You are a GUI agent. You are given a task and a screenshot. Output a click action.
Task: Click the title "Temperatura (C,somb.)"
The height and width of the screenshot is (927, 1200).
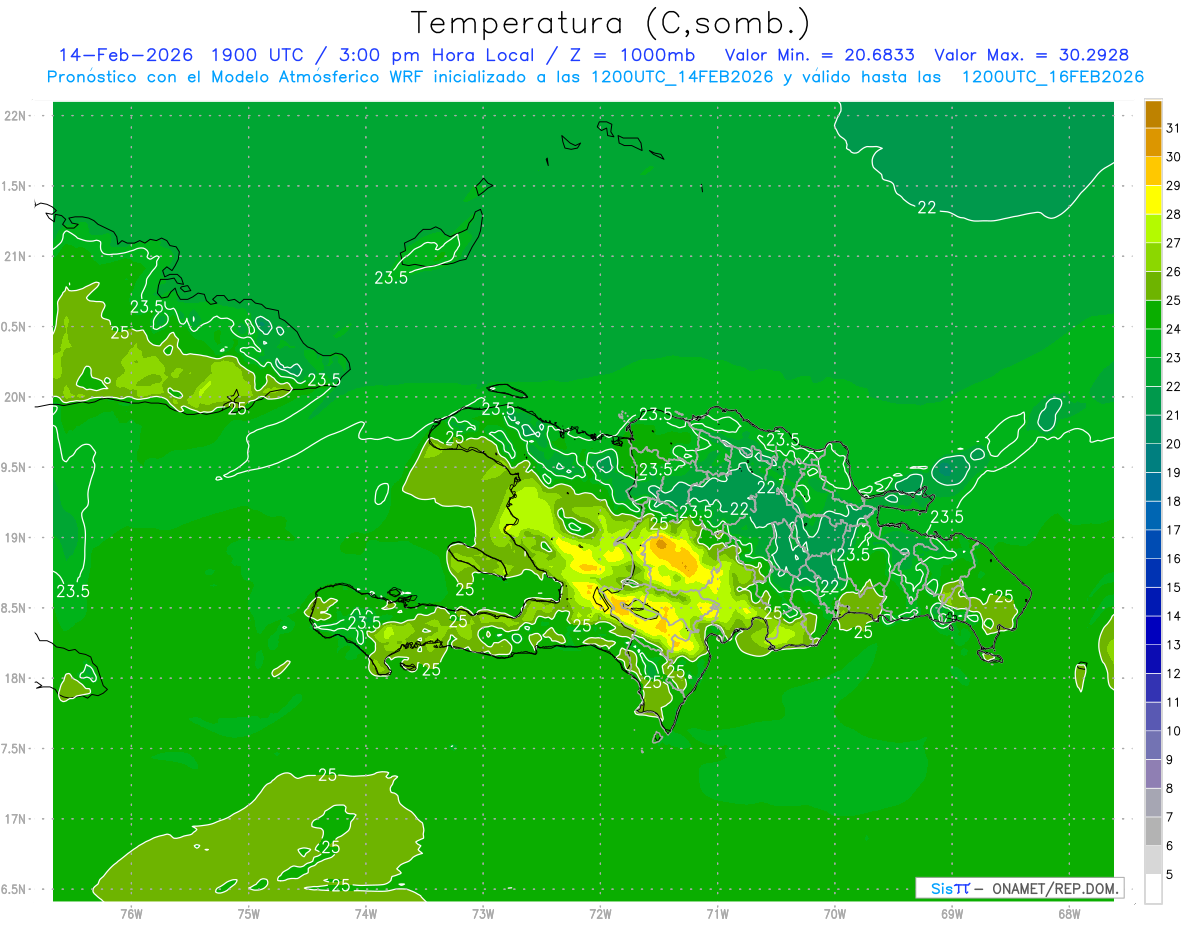tap(611, 23)
